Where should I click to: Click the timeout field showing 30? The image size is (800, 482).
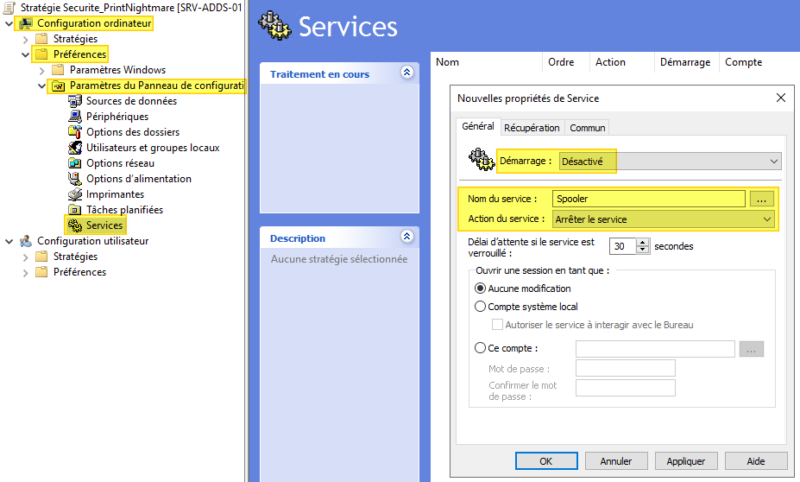622,246
